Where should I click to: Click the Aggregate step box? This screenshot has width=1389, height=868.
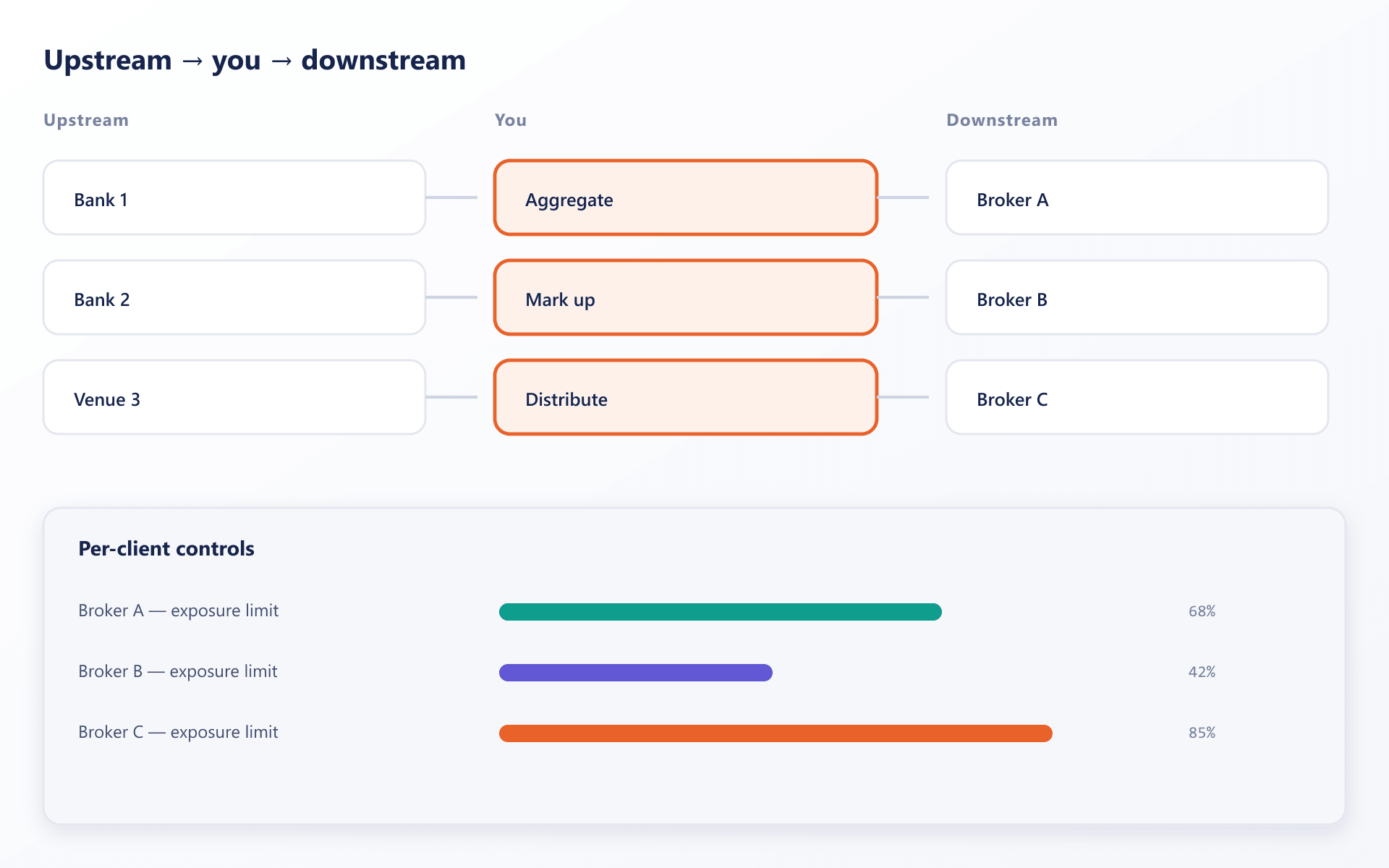[x=686, y=197]
